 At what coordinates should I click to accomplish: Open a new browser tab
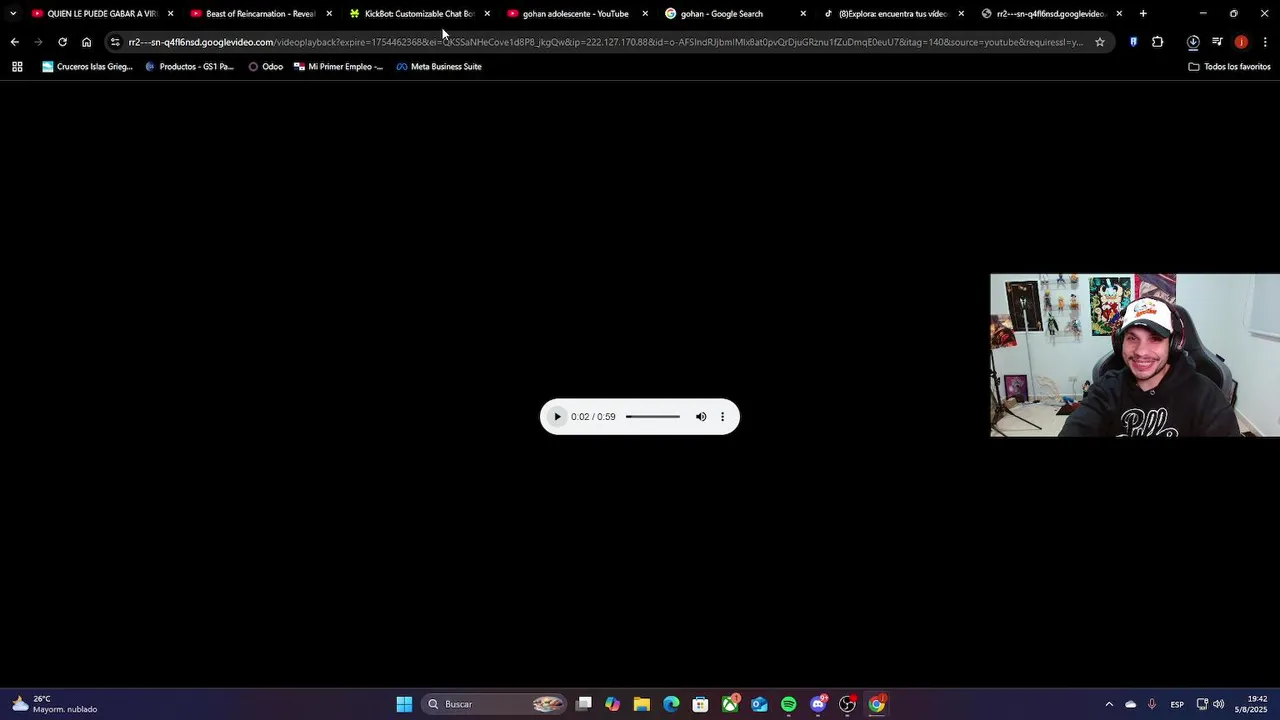tap(1143, 14)
